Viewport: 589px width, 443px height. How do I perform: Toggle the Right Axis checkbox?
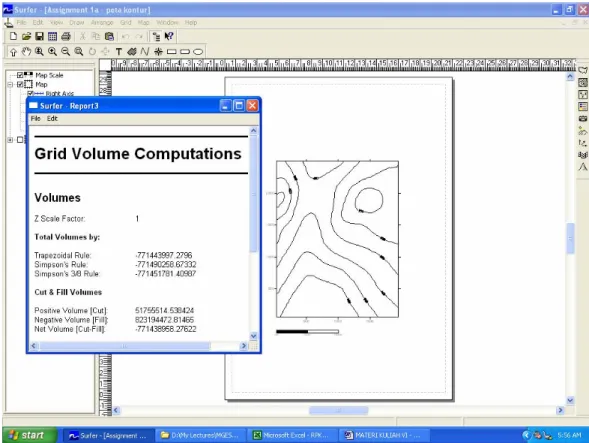(30, 94)
